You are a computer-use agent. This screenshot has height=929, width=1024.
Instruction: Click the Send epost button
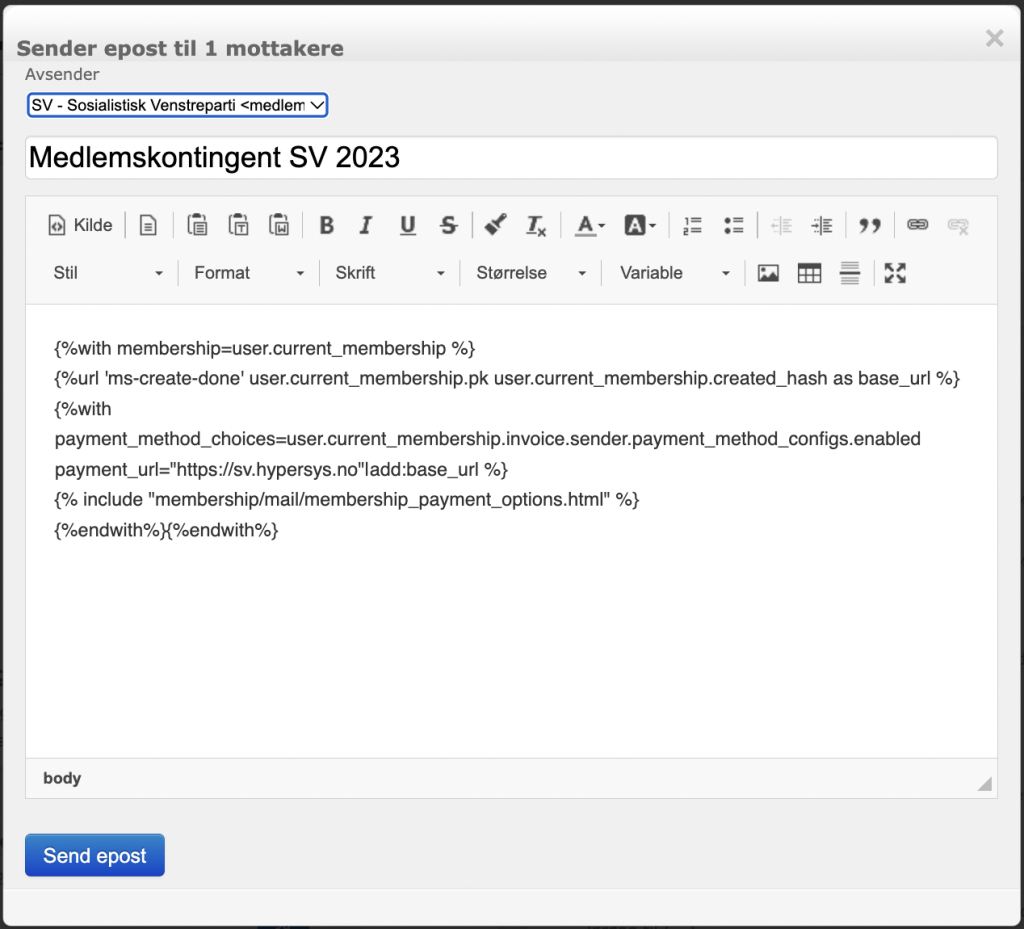pyautogui.click(x=95, y=855)
